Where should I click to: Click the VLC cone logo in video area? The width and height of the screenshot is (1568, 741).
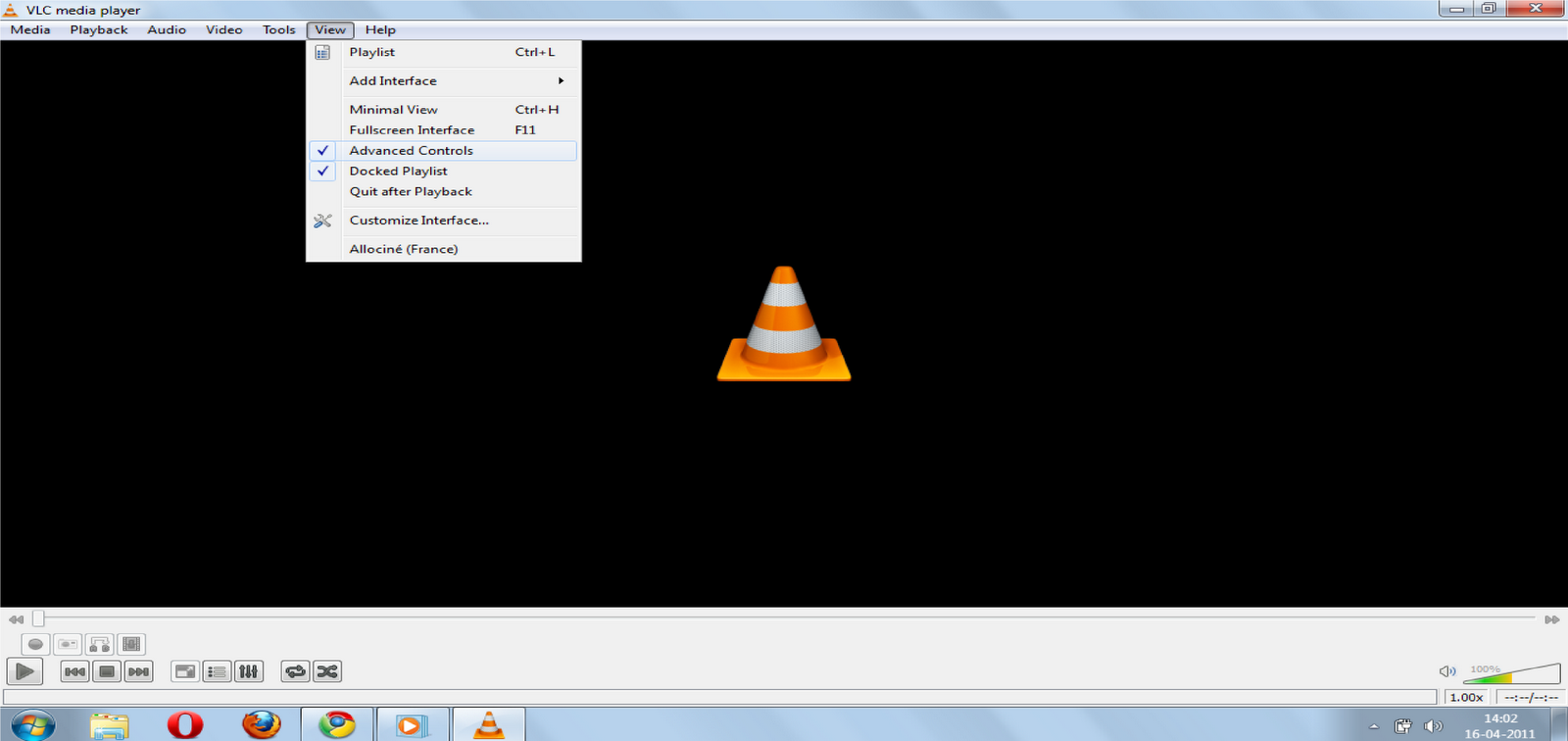(784, 323)
